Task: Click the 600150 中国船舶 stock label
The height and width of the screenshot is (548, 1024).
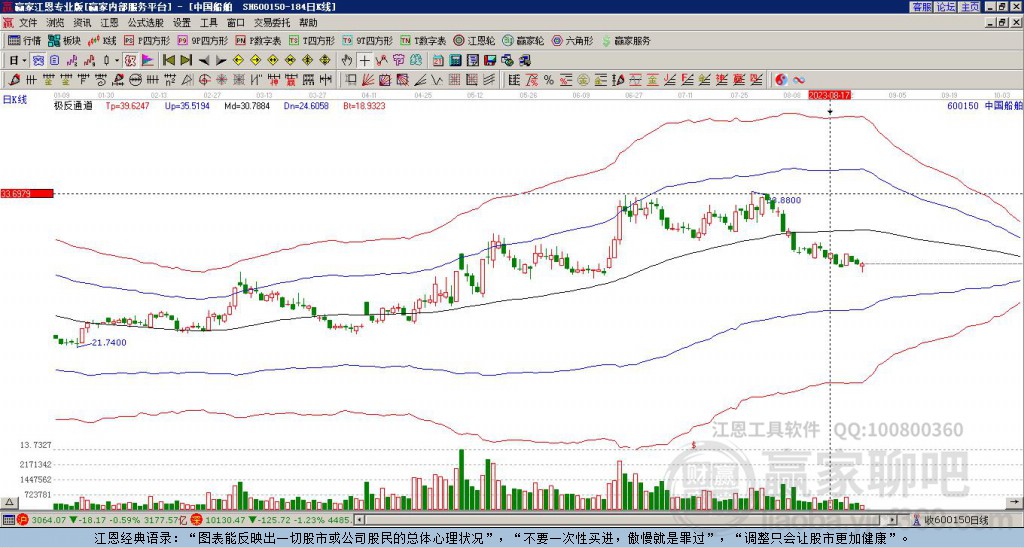Action: (x=984, y=105)
